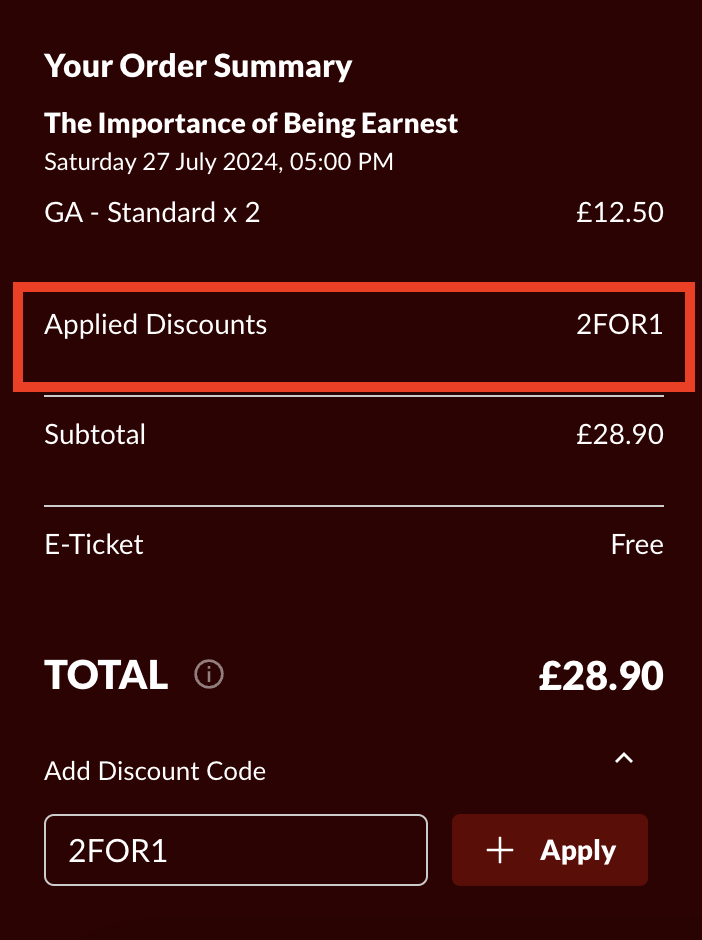The height and width of the screenshot is (940, 702).
Task: Click the plus icon on Apply button
Action: pyautogui.click(x=499, y=851)
